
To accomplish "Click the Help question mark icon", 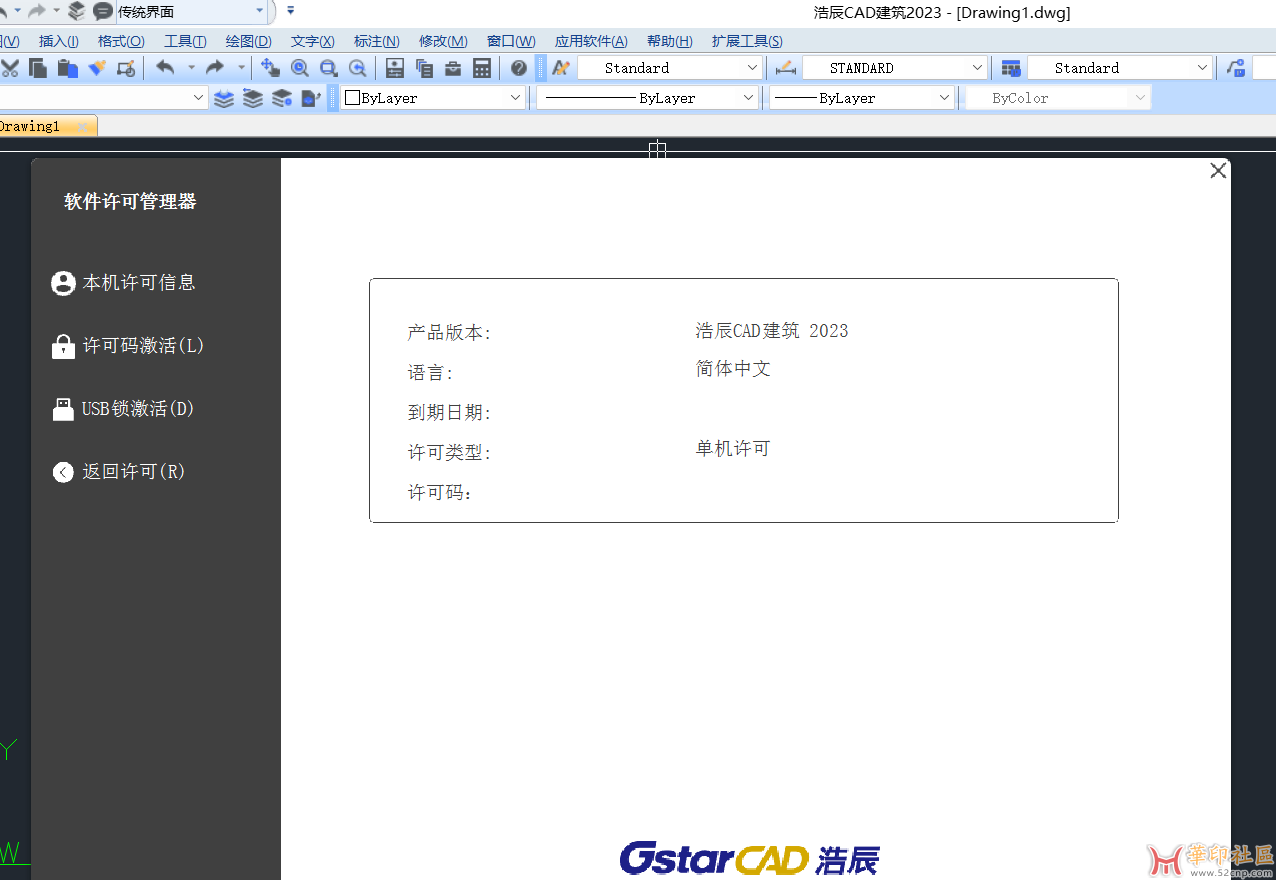I will pyautogui.click(x=519, y=68).
